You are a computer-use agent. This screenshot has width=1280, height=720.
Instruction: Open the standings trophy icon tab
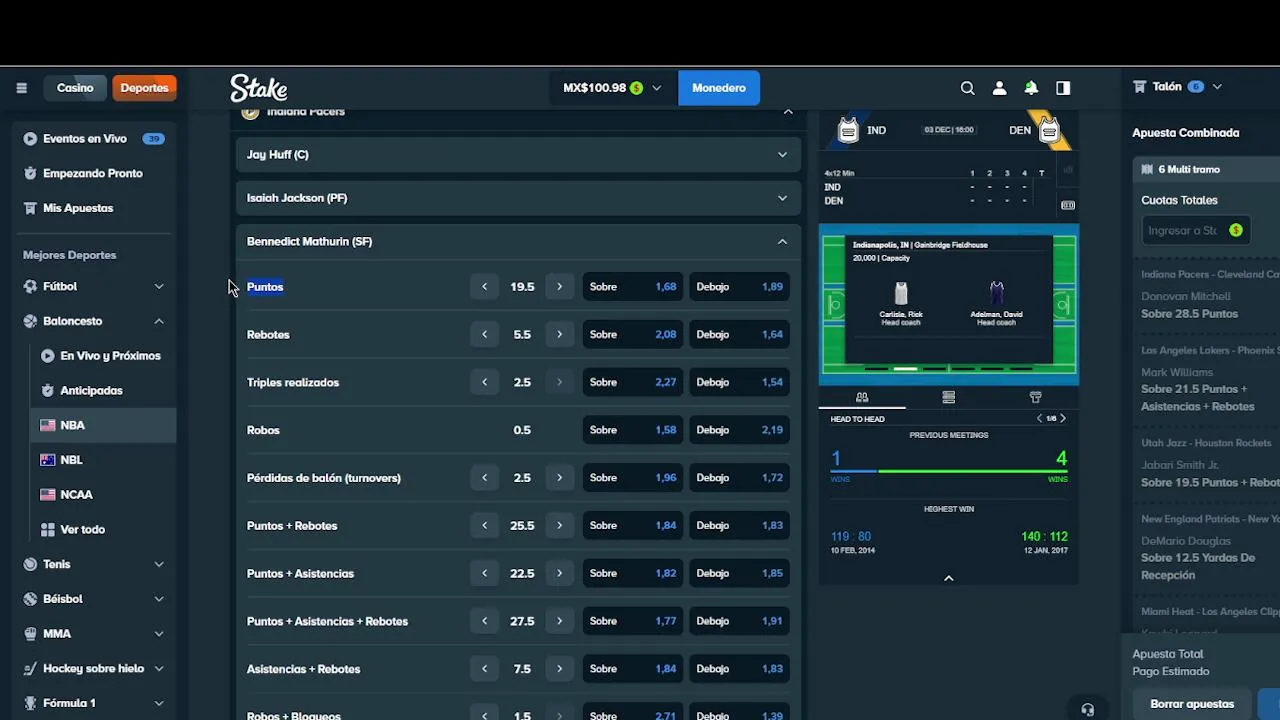(1035, 397)
